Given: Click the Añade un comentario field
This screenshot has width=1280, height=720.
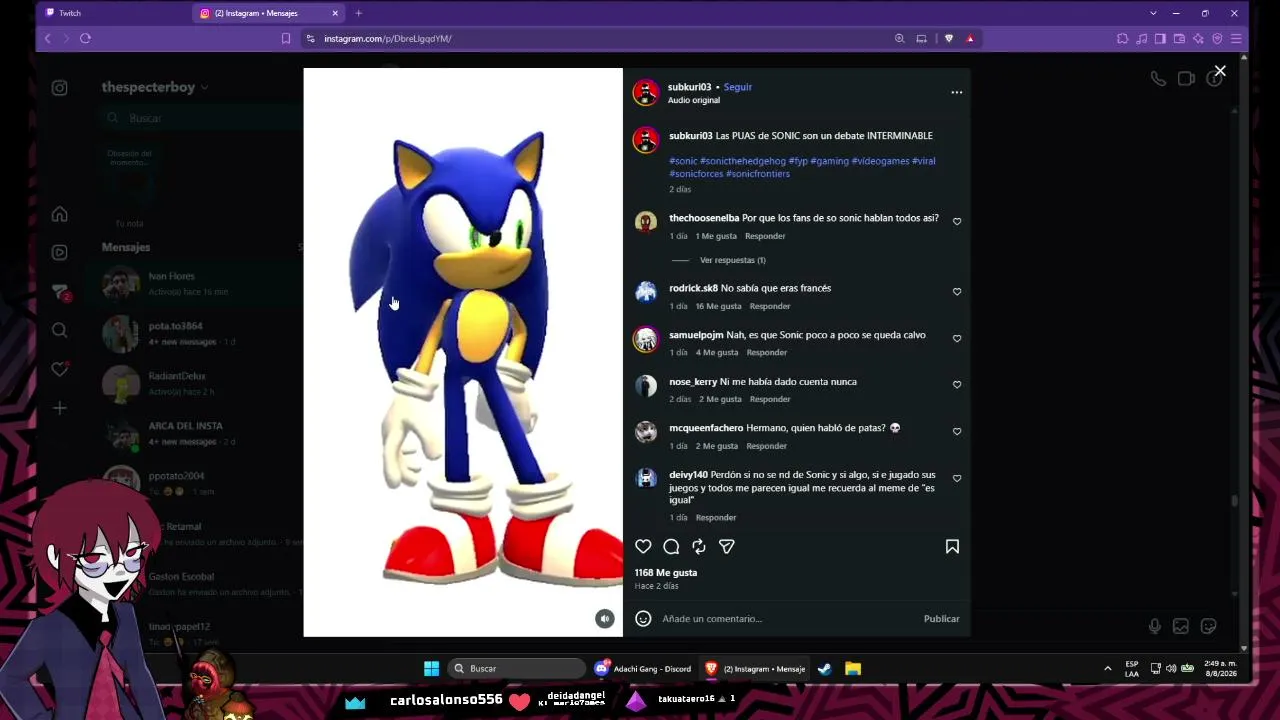Looking at the screenshot, I should coord(786,619).
